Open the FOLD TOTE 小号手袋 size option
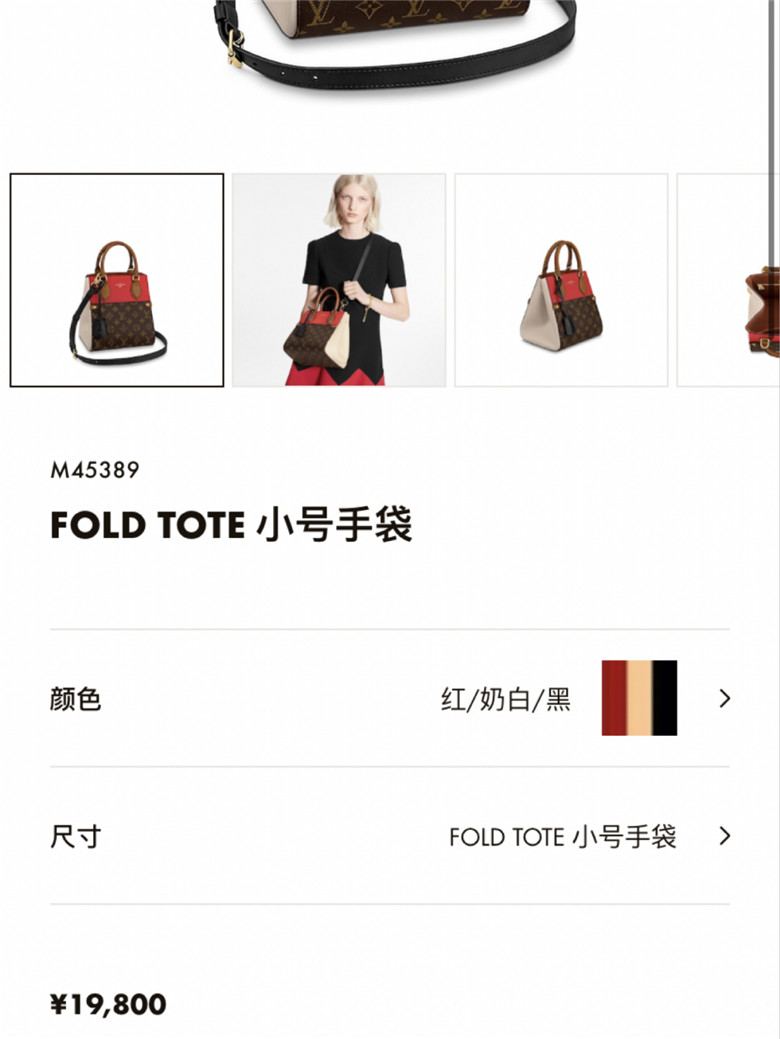Viewport: 780px width, 1039px height. (563, 837)
